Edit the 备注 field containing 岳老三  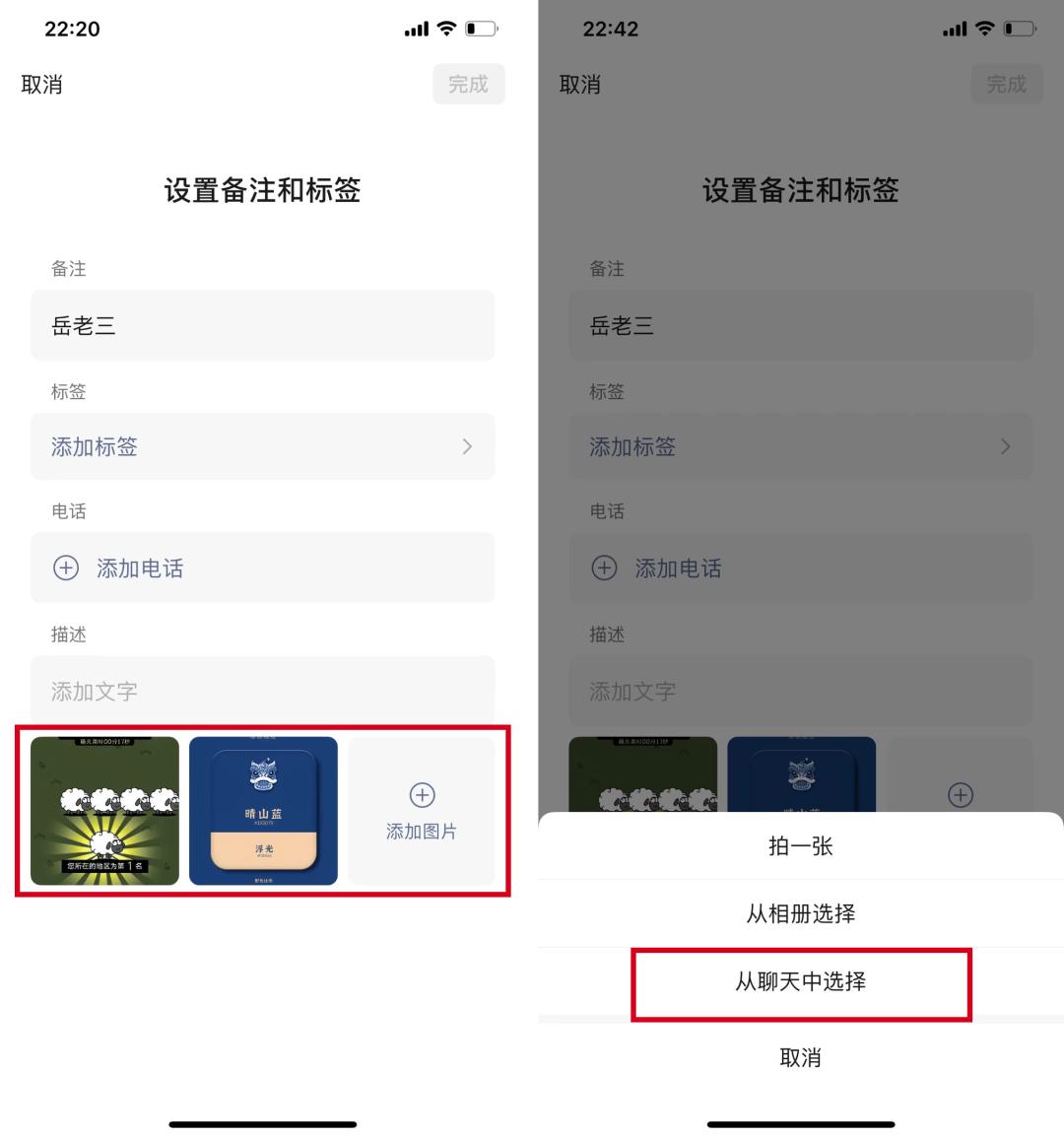(263, 325)
